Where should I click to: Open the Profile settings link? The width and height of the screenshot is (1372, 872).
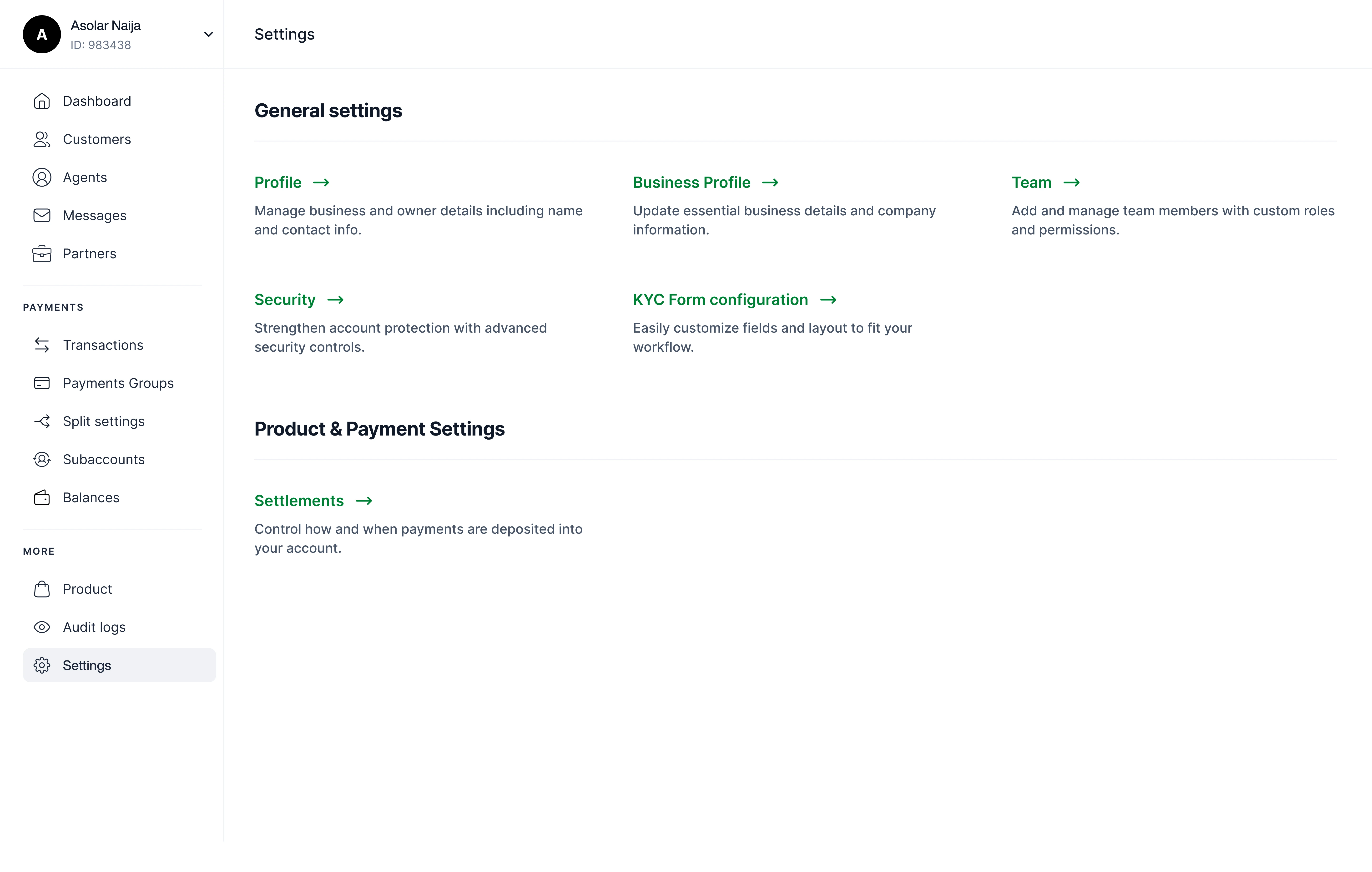[278, 182]
